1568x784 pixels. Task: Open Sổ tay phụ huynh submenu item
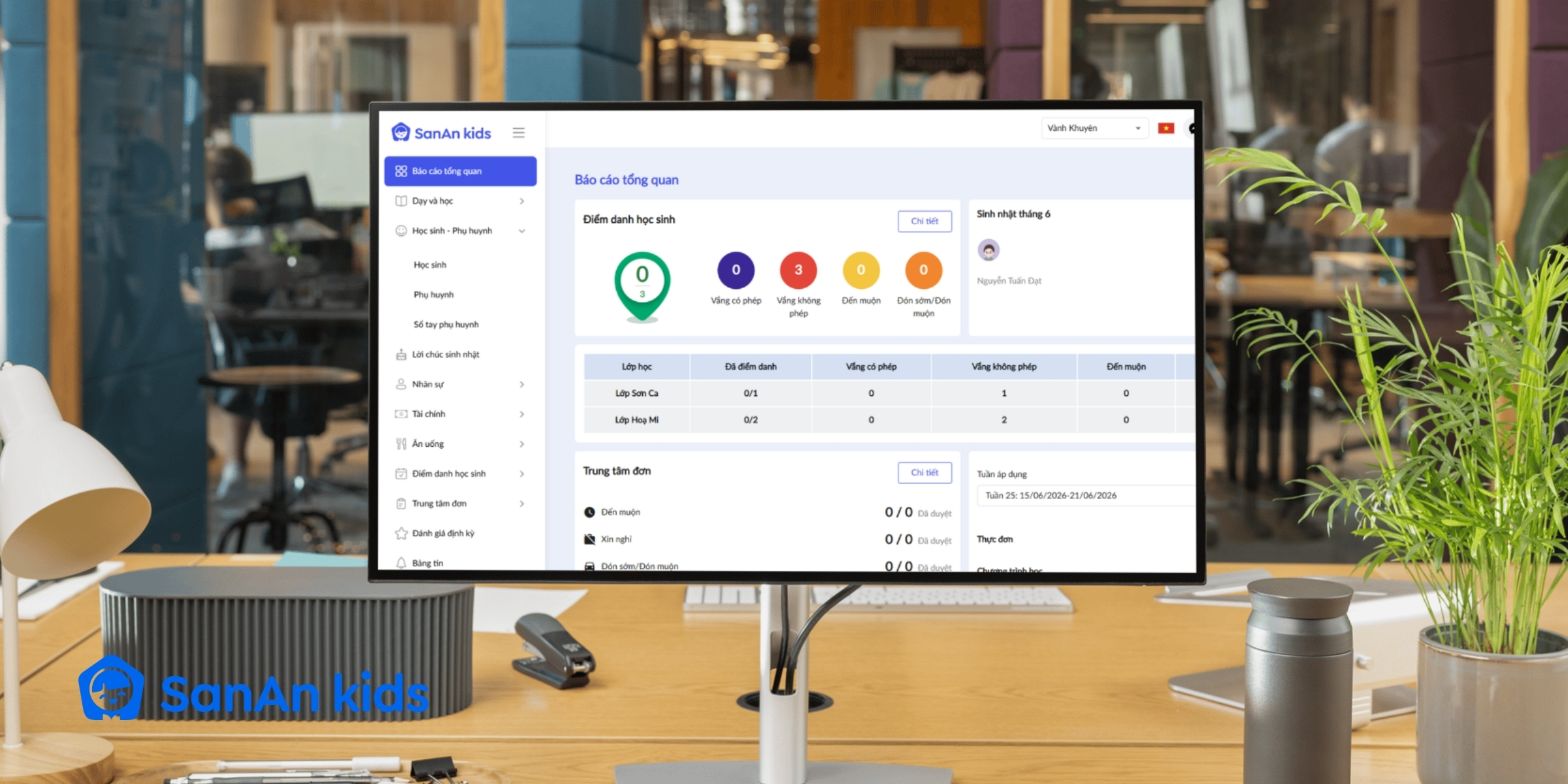click(446, 325)
